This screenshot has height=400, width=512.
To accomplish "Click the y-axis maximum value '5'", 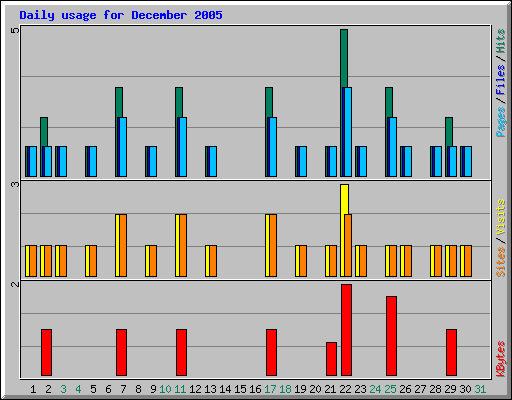I will 15,31.
